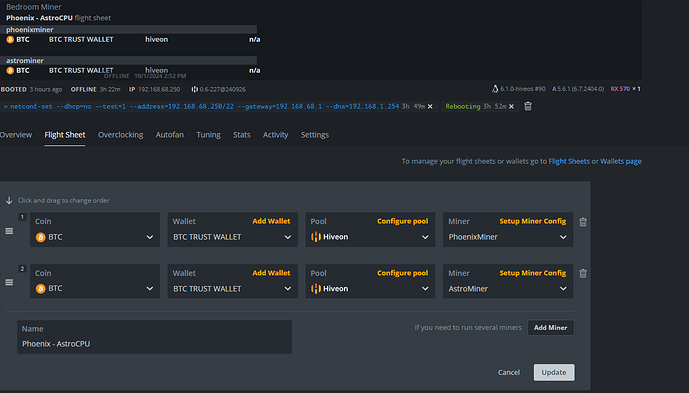Click Add Wallet in row 2
Image resolution: width=689 pixels, height=393 pixels.
(x=271, y=273)
